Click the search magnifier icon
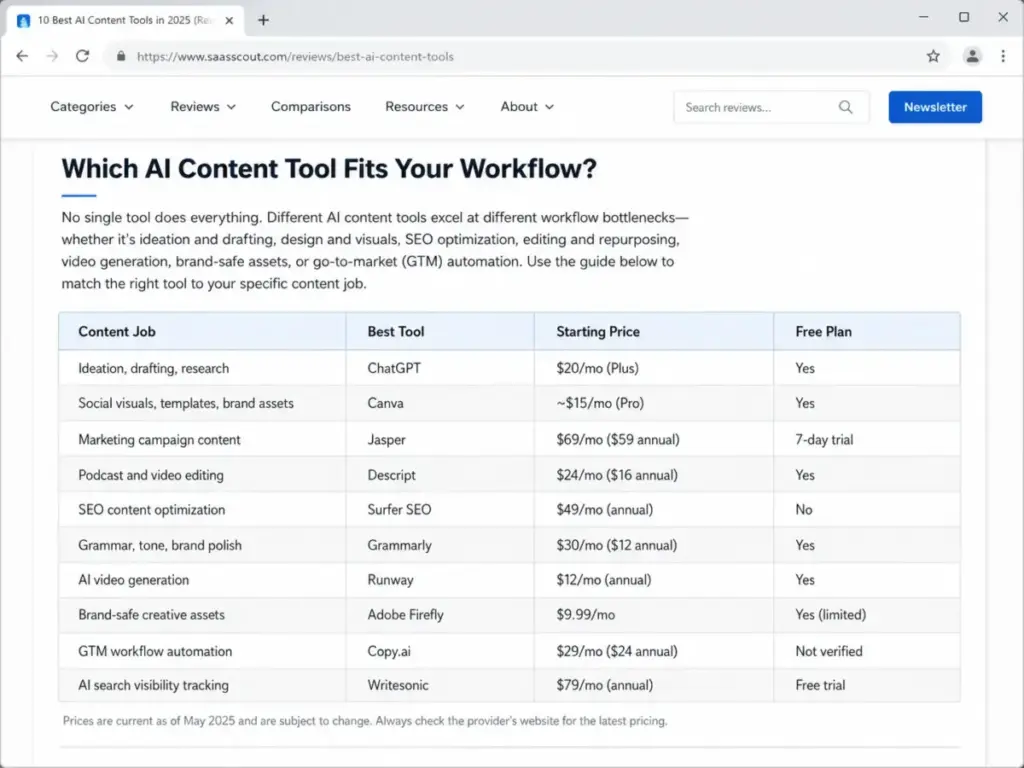 (846, 107)
